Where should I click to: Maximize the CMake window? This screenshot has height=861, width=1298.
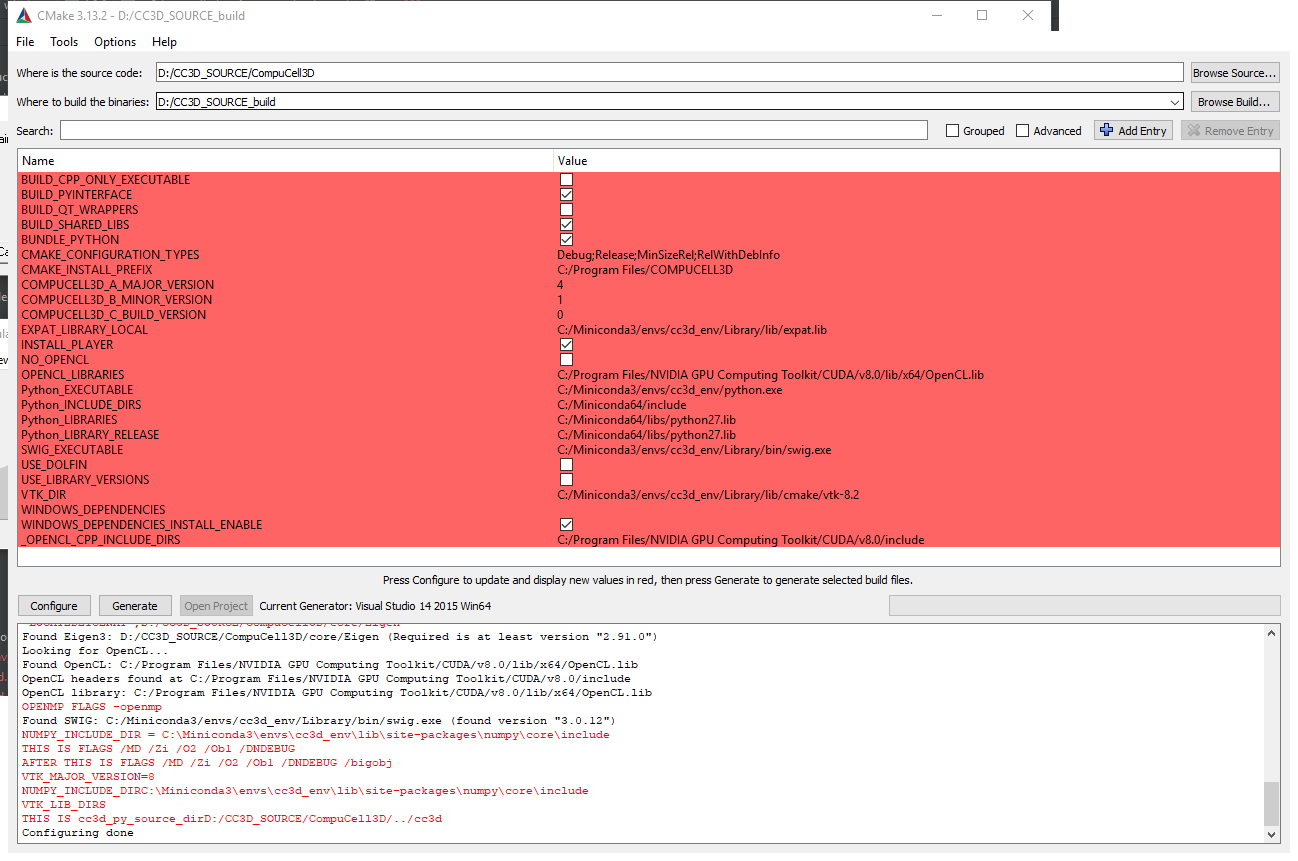coord(981,15)
